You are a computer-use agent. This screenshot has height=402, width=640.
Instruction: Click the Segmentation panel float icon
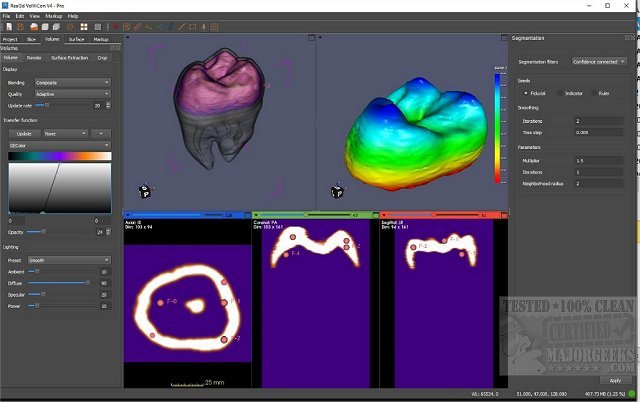[627, 38]
